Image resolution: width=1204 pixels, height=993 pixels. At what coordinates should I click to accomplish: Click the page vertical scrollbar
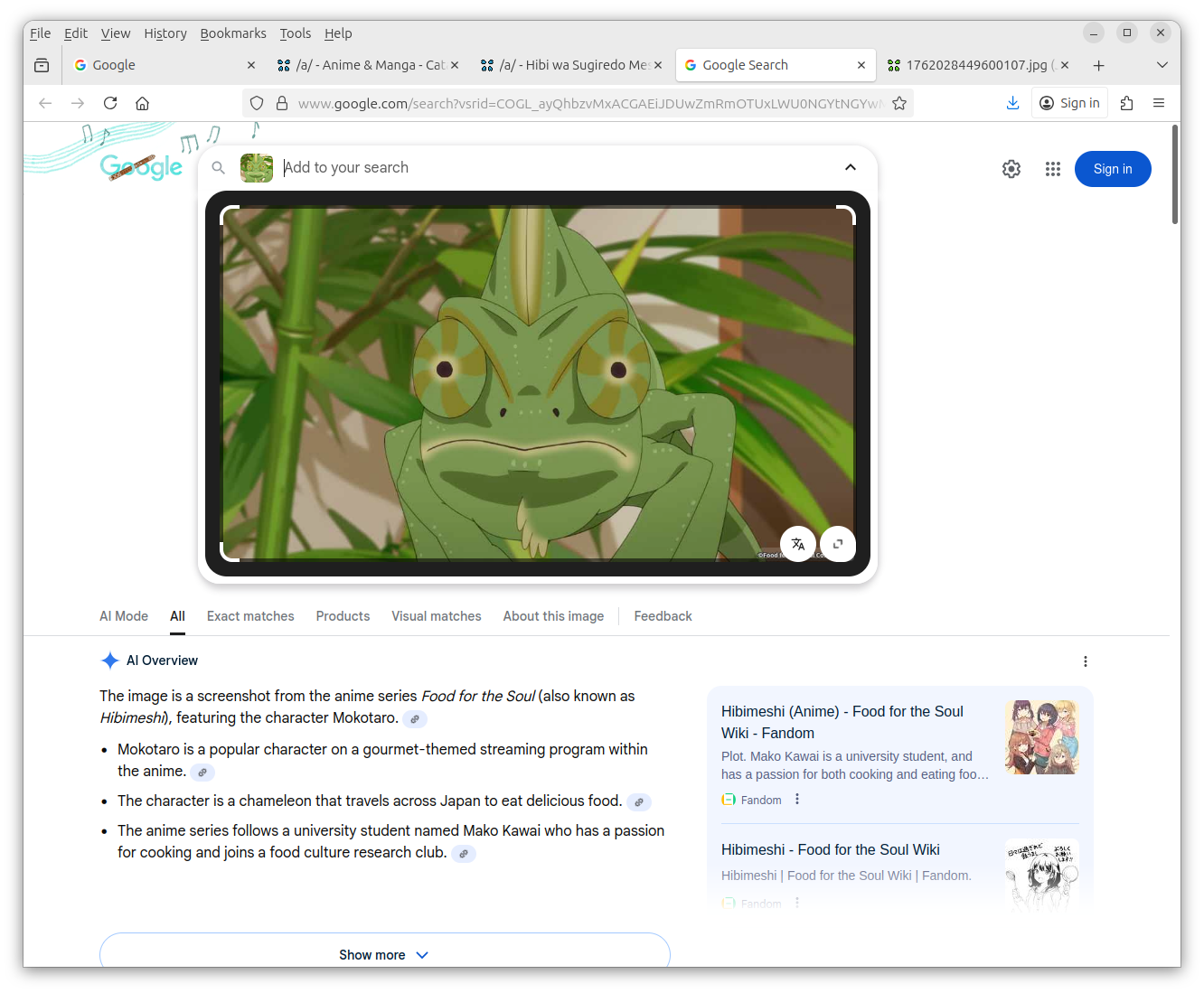click(1175, 173)
